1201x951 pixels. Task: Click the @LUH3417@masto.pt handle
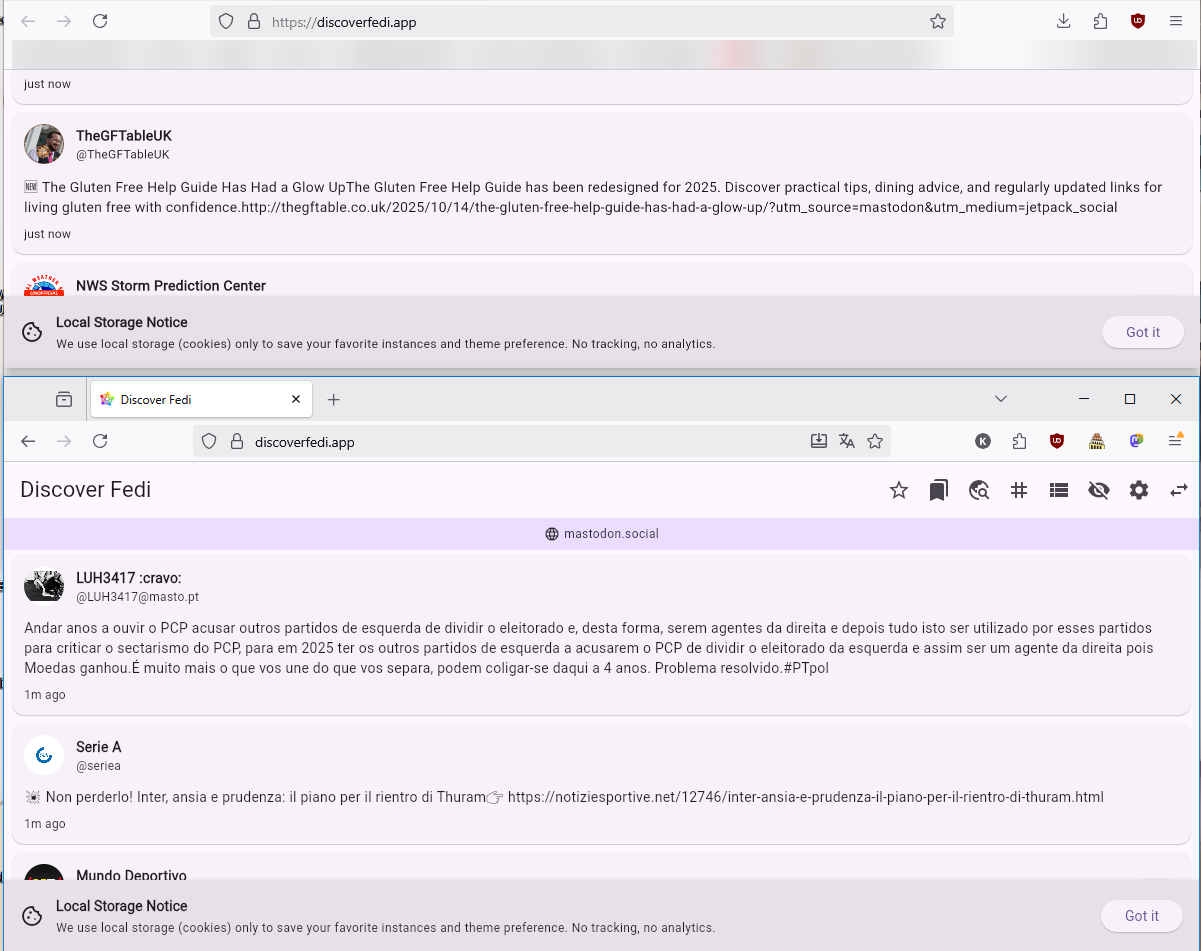[138, 597]
